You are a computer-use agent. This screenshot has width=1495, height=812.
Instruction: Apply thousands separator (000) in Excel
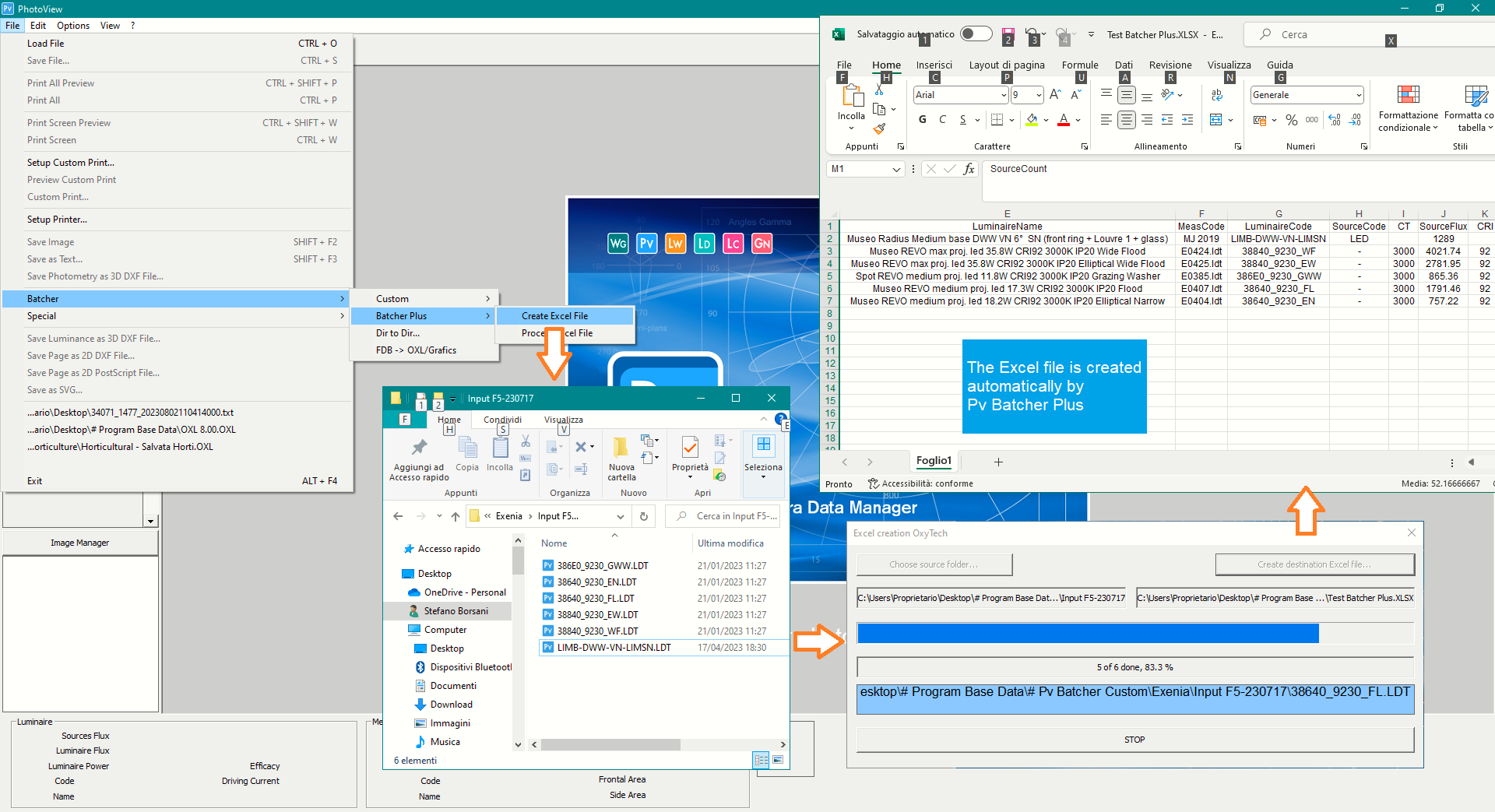[1312, 120]
